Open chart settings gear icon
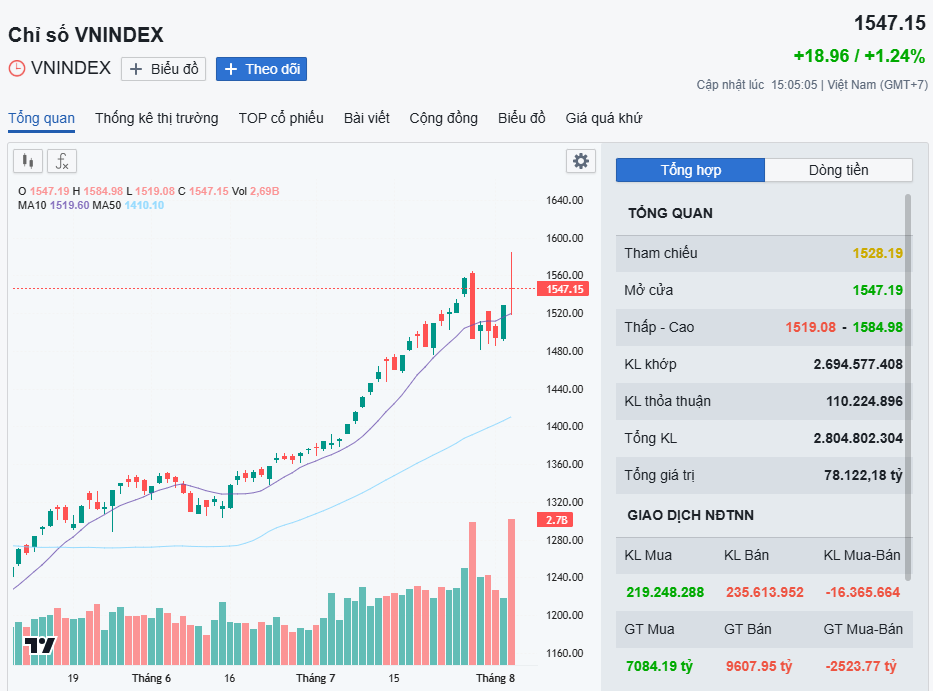 pos(581,161)
